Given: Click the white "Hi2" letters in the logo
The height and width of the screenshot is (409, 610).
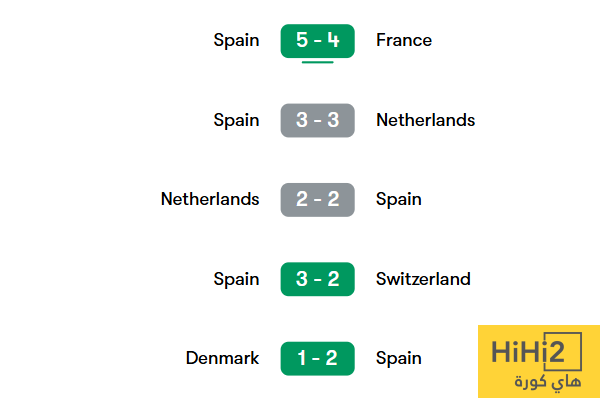Looking at the screenshot, I should click(560, 353).
